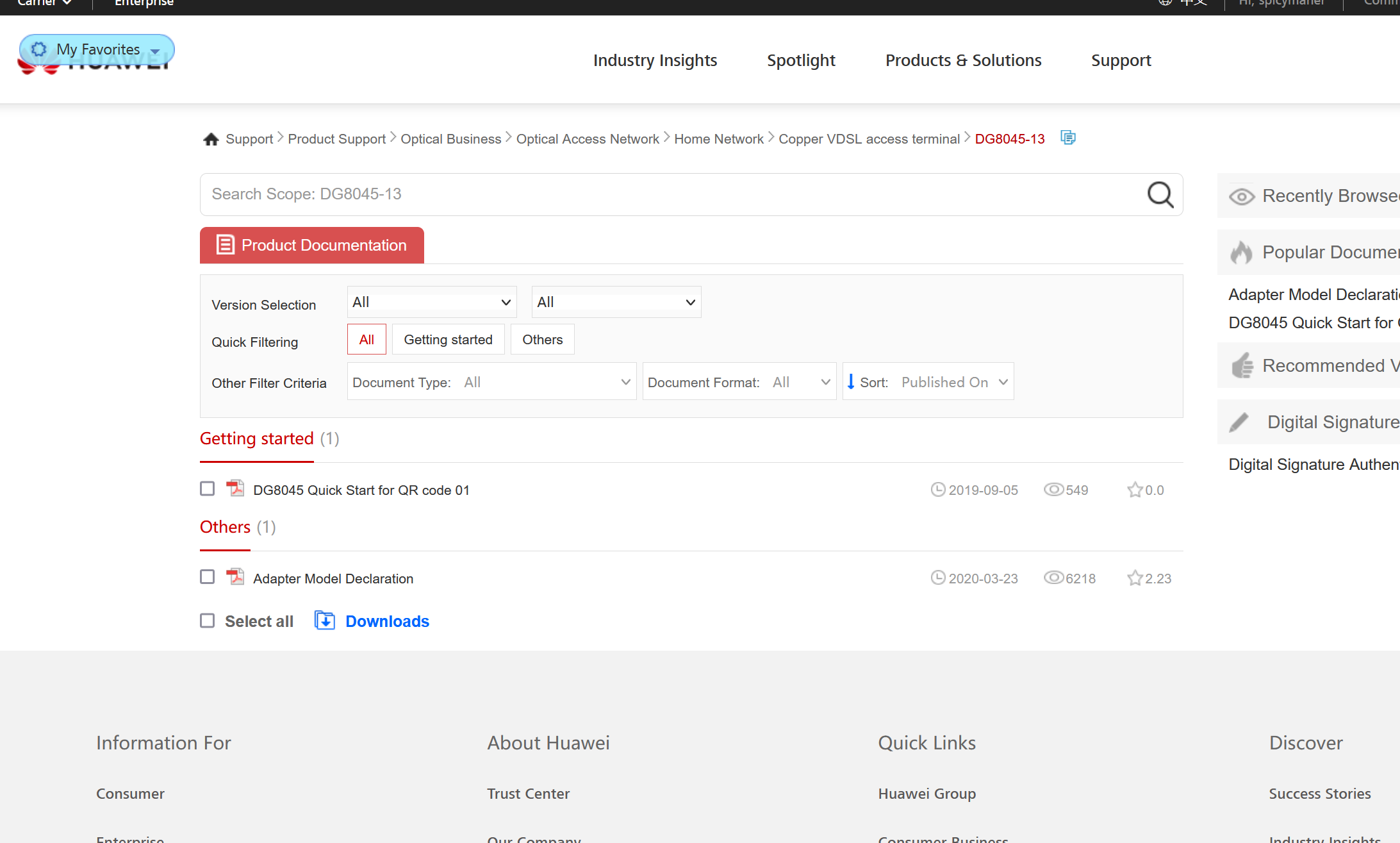The height and width of the screenshot is (843, 1400).
Task: Click Consumer footer link
Action: point(130,794)
